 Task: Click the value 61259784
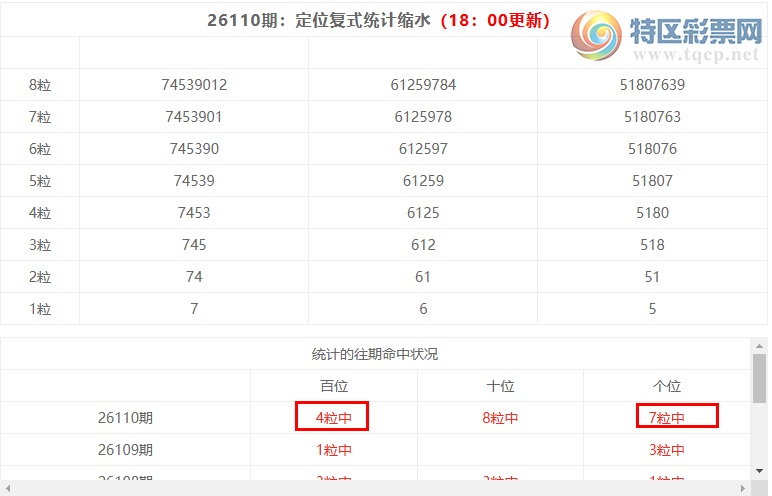click(423, 85)
